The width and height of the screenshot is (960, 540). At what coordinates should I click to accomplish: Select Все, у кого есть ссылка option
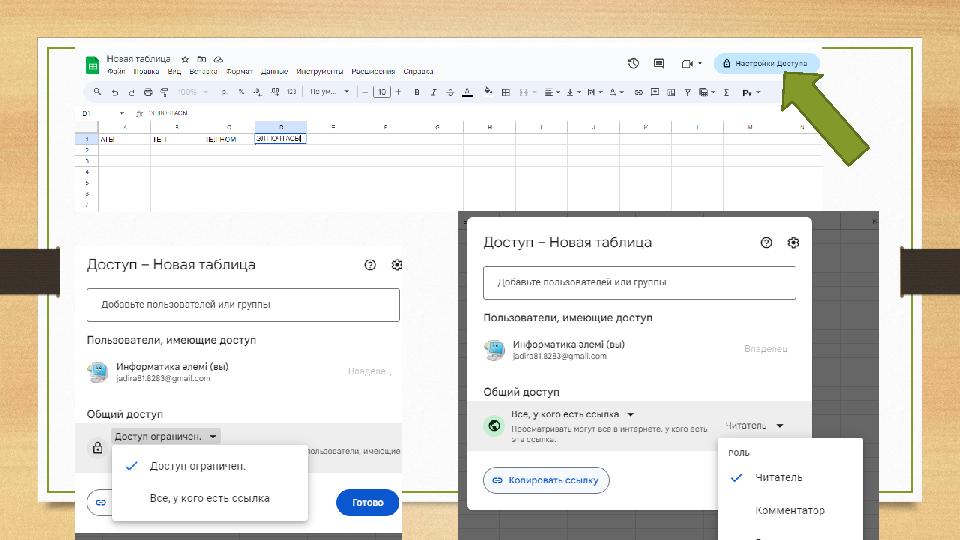click(x=210, y=498)
